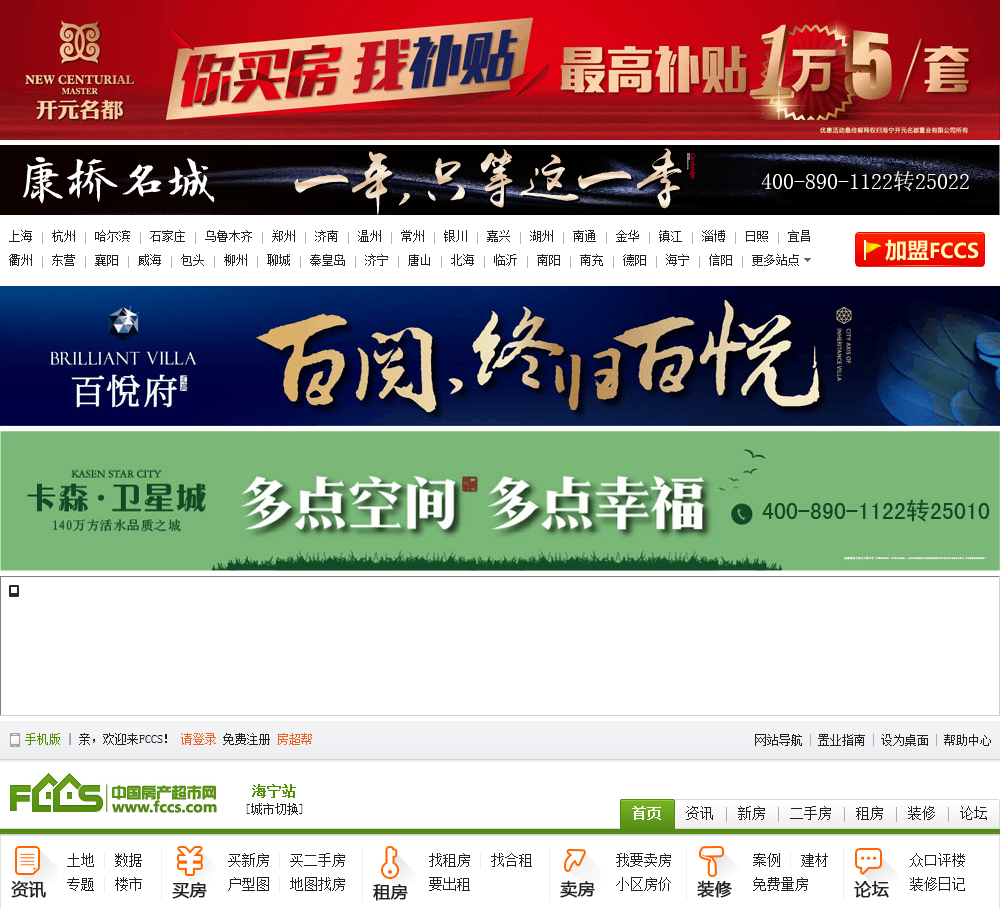
Task: Go to the 信阳 city site
Action: (720, 260)
